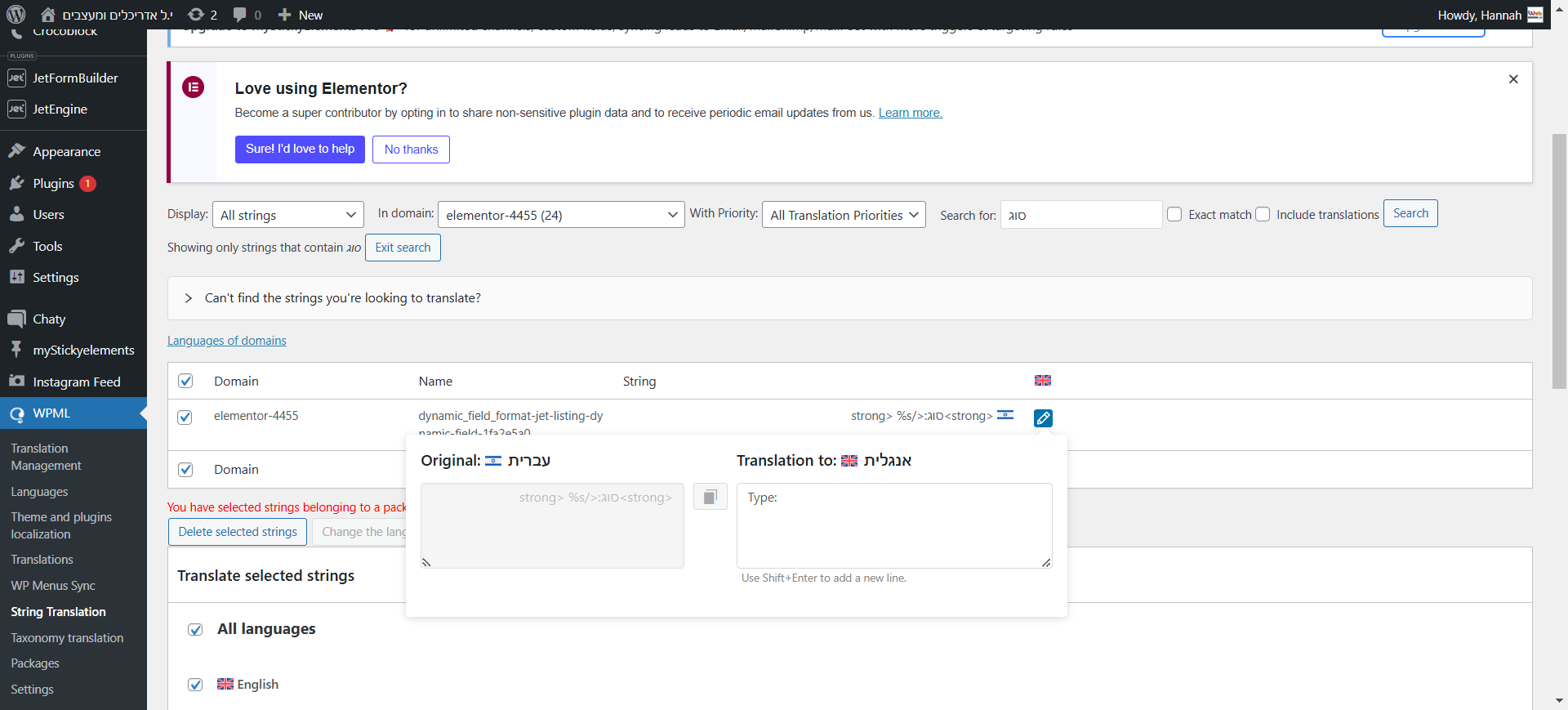The width and height of the screenshot is (1568, 710).
Task: Open the Chaty plugin menu
Action: 49,319
